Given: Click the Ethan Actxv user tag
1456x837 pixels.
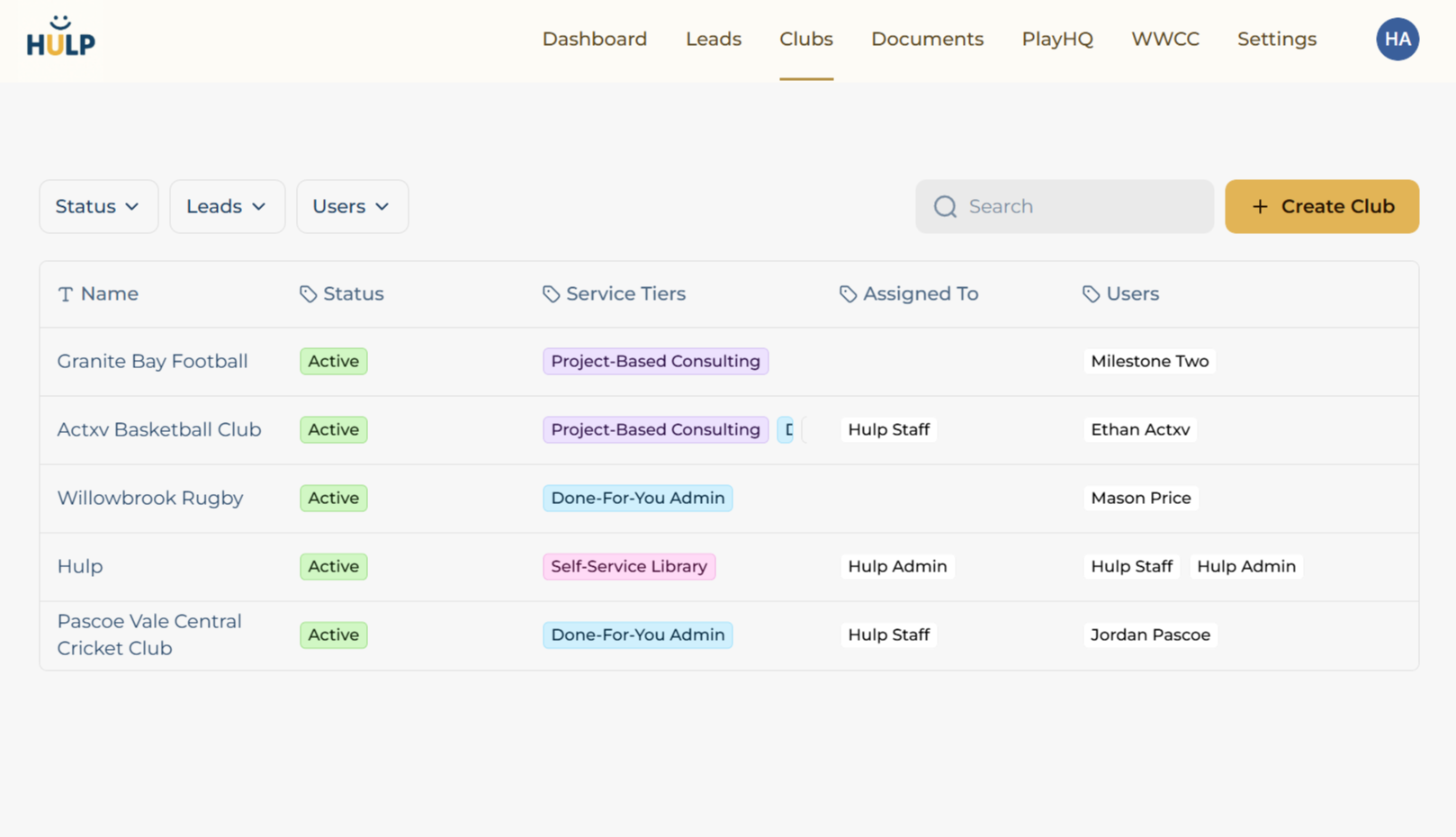Looking at the screenshot, I should click(x=1140, y=429).
